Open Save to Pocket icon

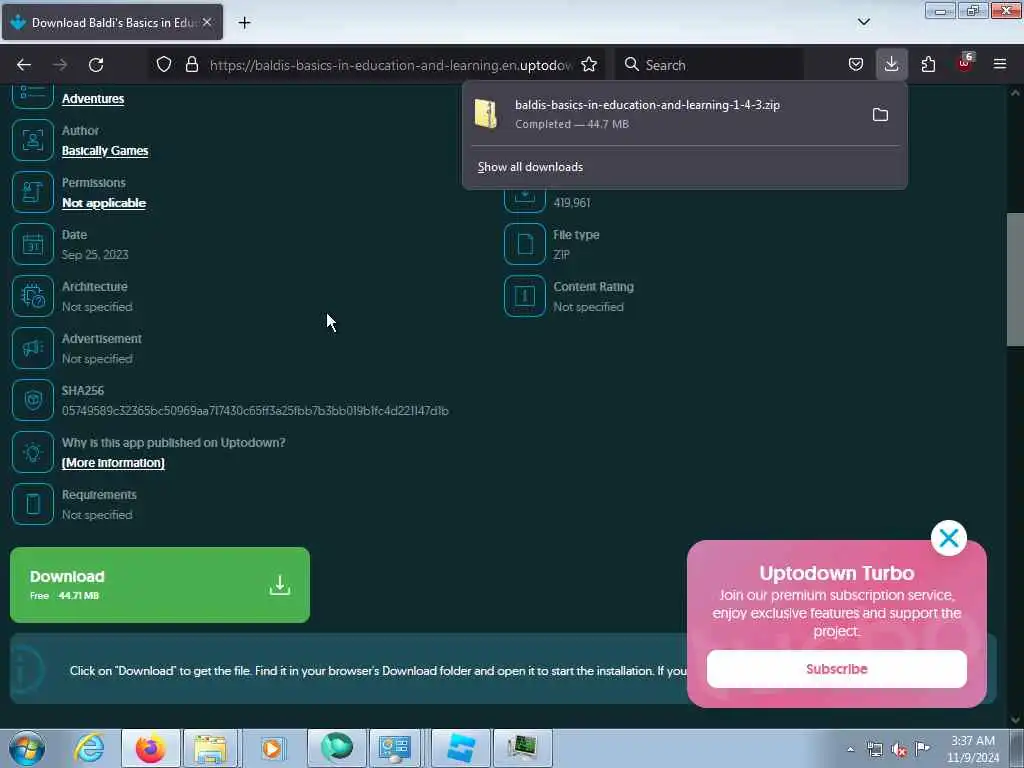[856, 65]
